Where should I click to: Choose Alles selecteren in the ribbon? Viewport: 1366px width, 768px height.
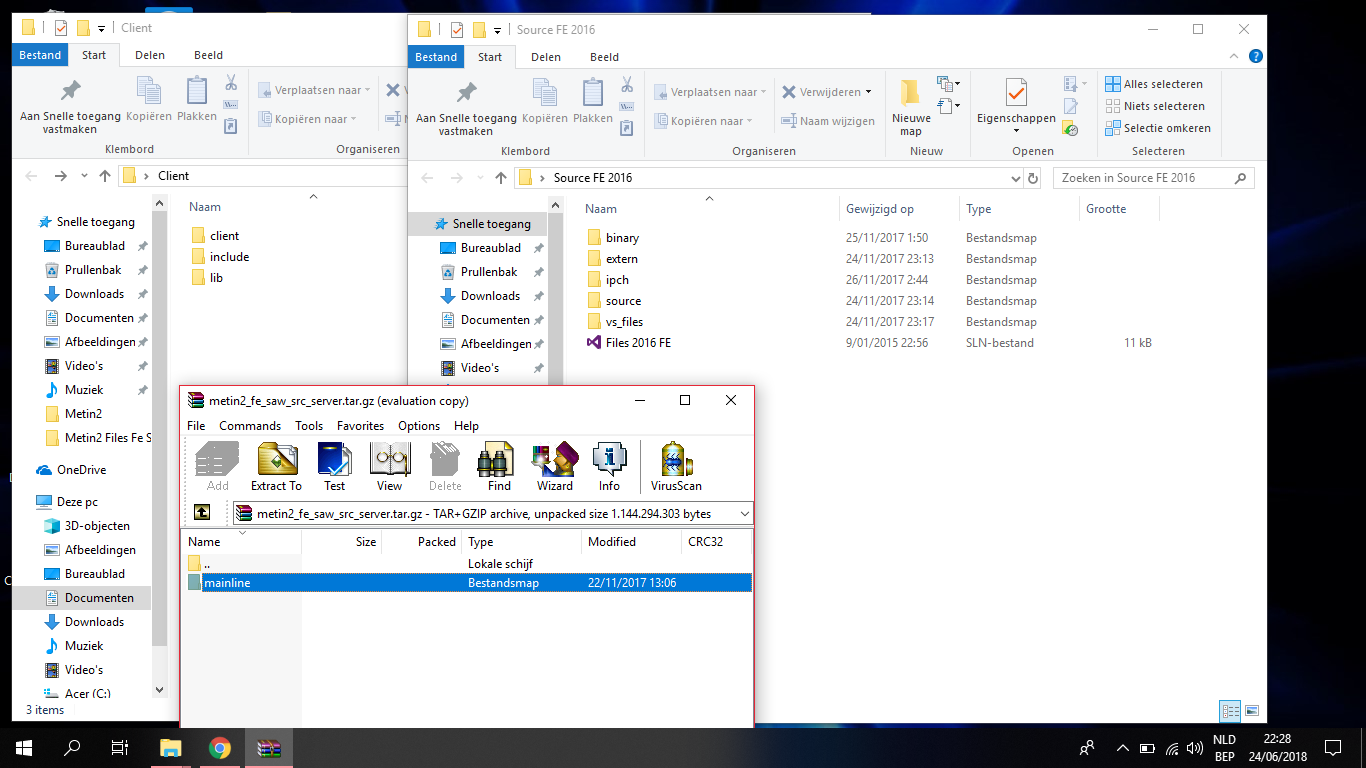coord(1154,84)
